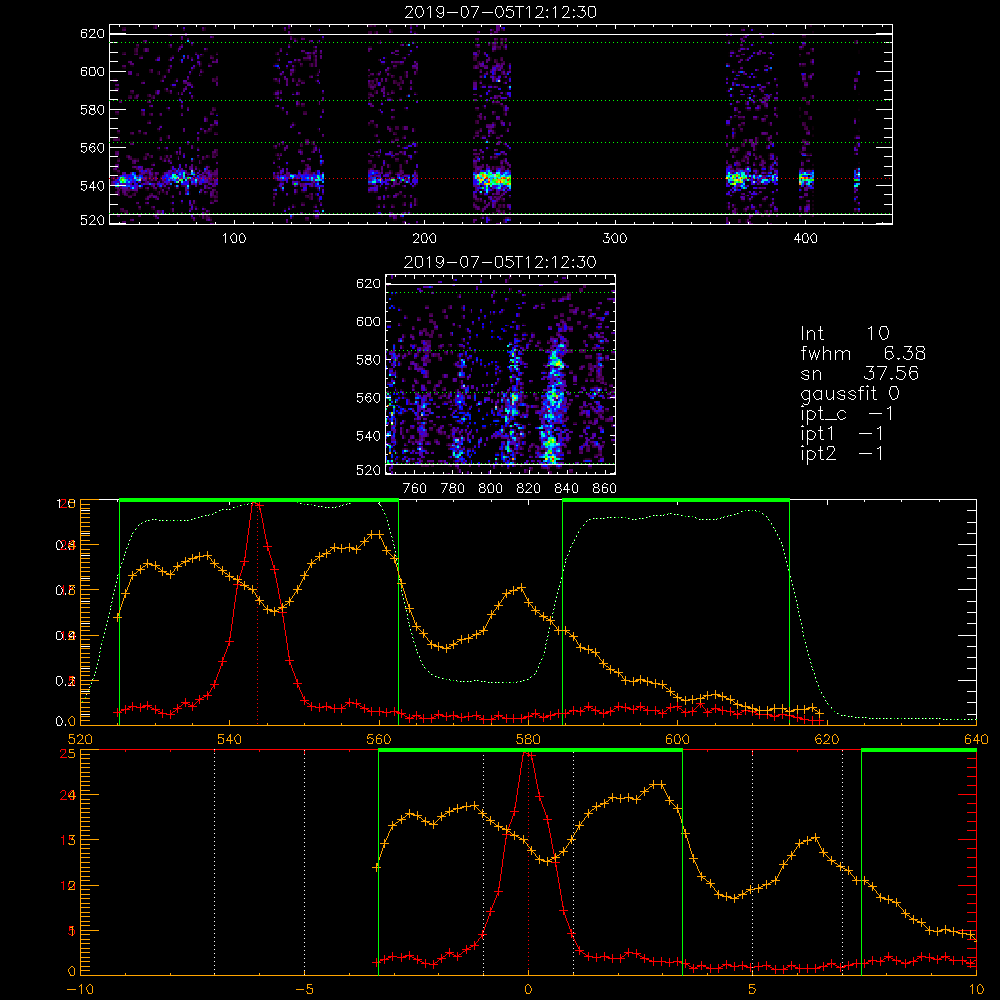Click the -10 x-axis label of the bottom plot
Screen dimensions: 1000x1000
(80, 989)
